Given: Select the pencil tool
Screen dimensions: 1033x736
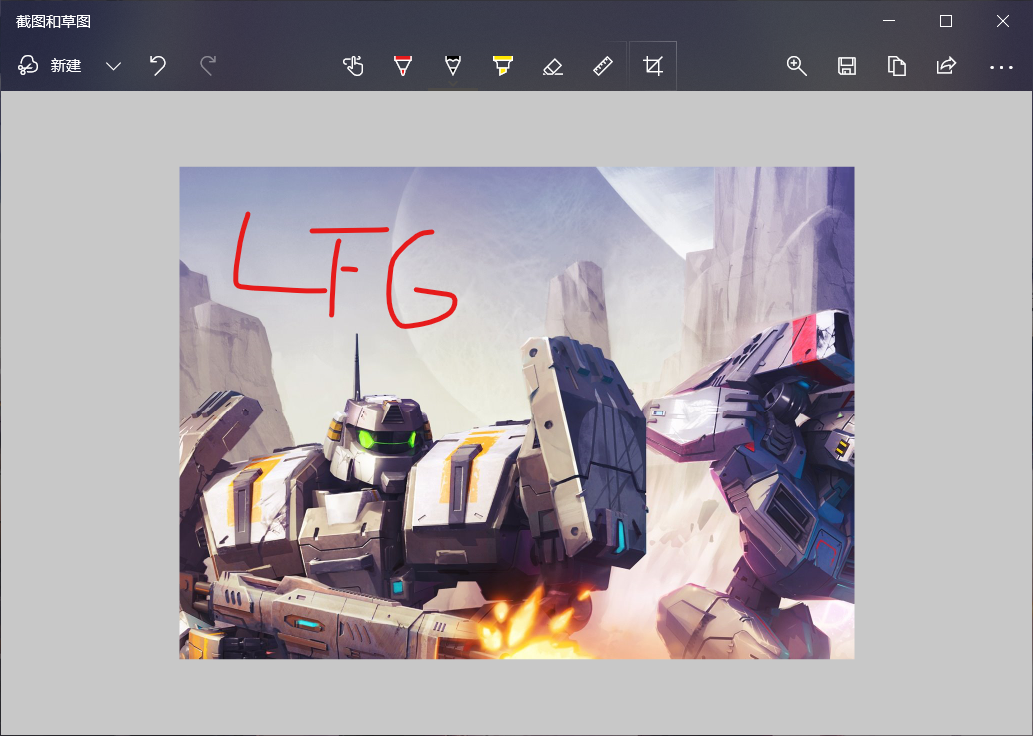Looking at the screenshot, I should pos(453,66).
